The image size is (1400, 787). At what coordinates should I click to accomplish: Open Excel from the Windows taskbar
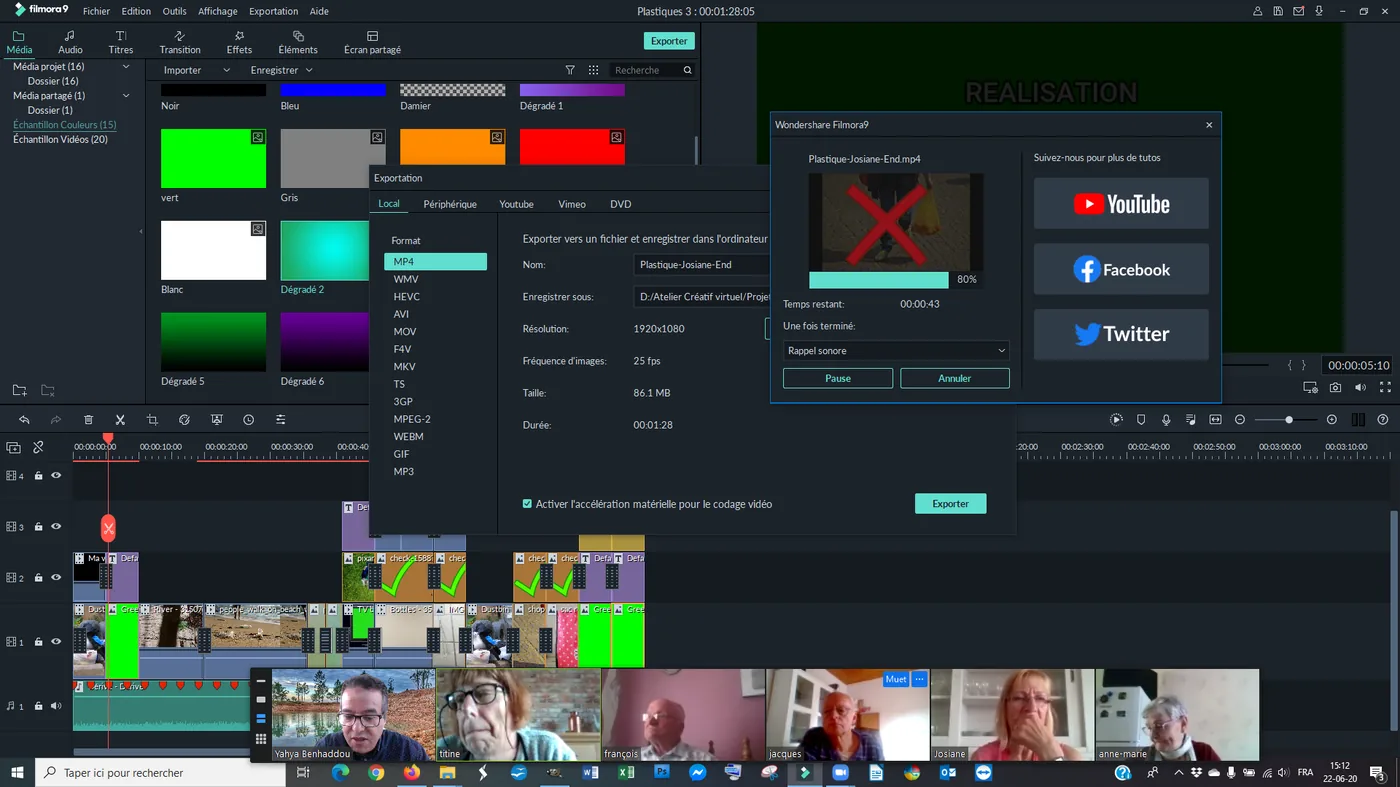point(626,773)
